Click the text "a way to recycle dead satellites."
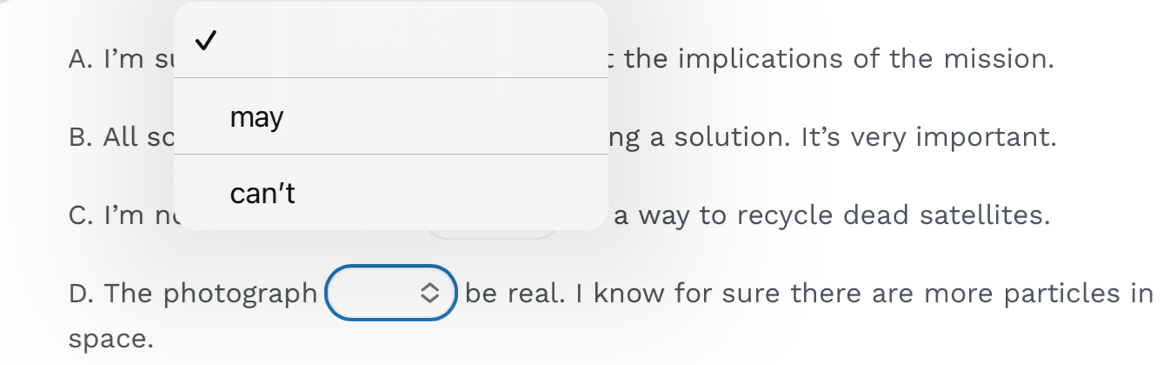 [x=832, y=216]
